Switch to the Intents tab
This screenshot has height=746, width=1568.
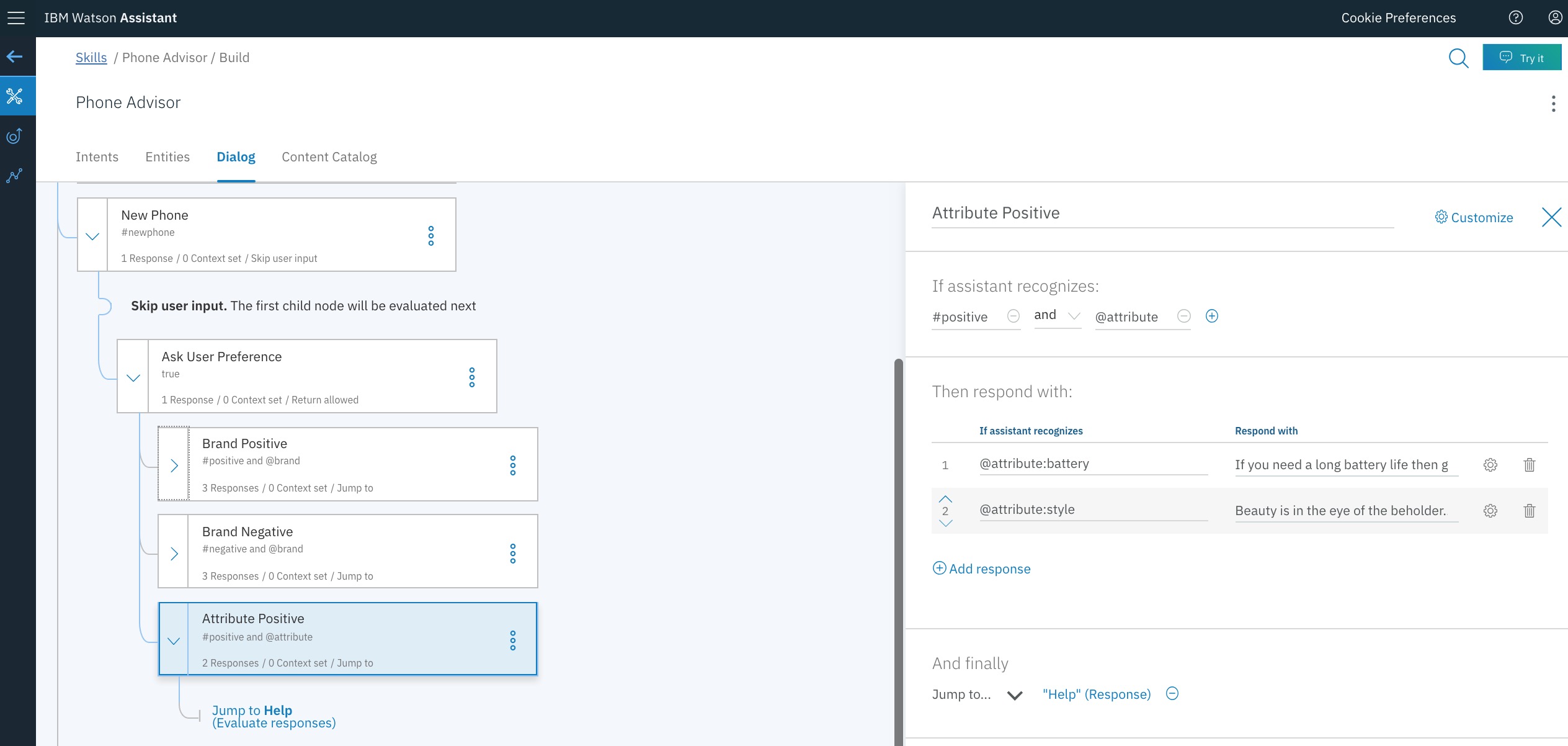97,157
